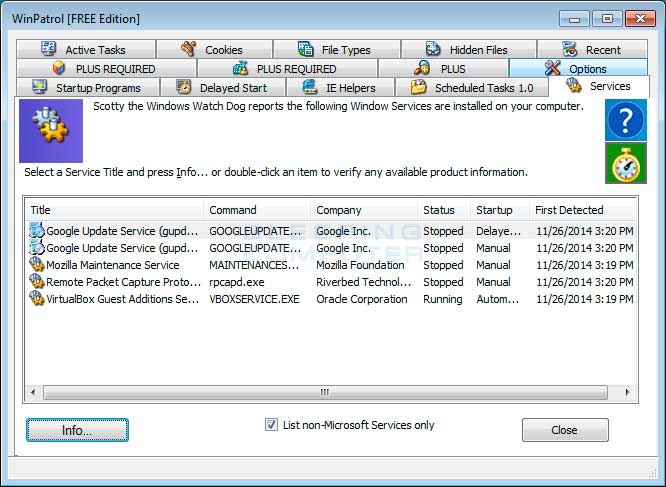Select the Mozilla Maintenance Service title
Screen dimensions: 666x487
coord(113,265)
